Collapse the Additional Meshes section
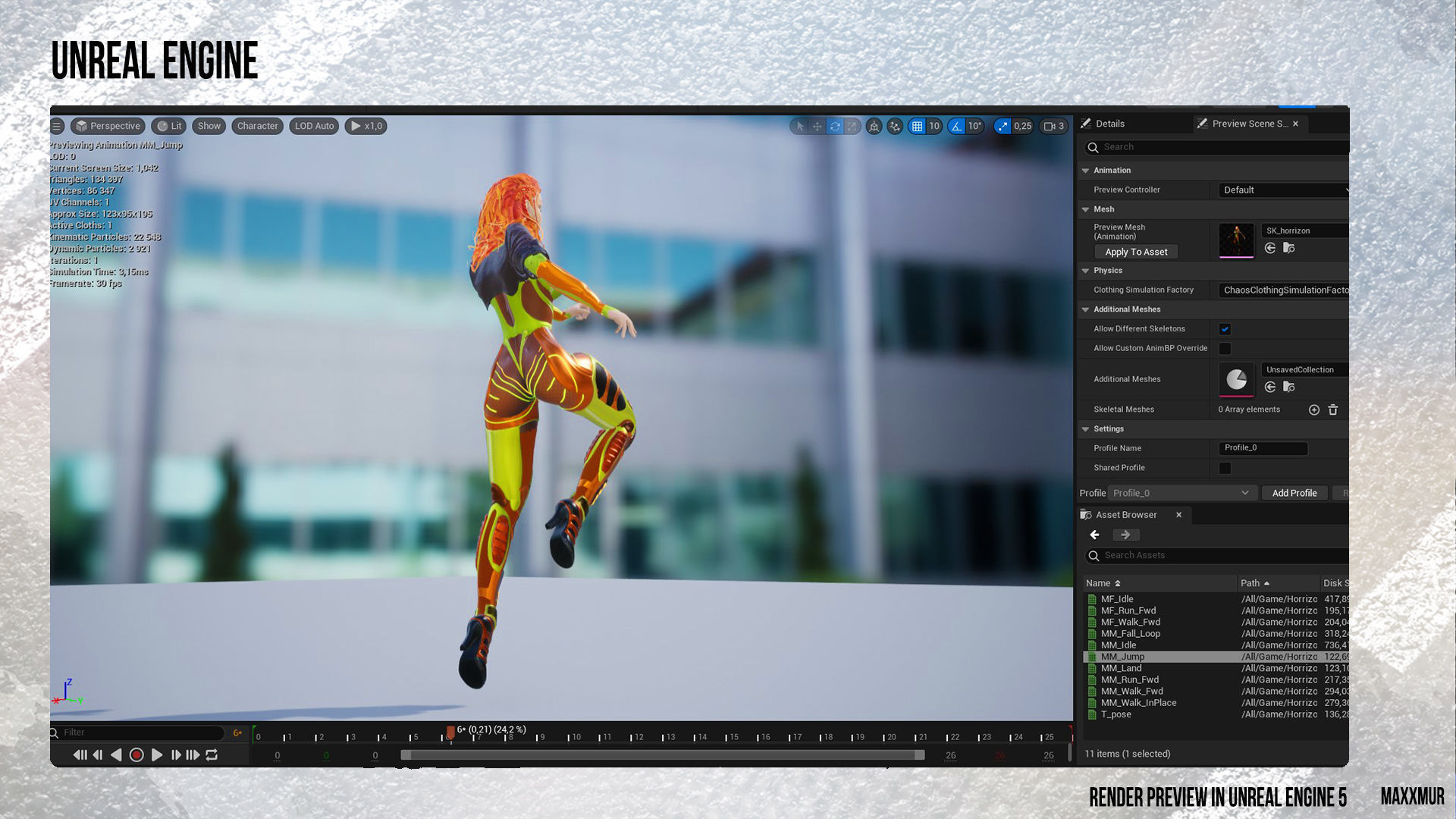This screenshot has height=819, width=1456. click(x=1085, y=309)
